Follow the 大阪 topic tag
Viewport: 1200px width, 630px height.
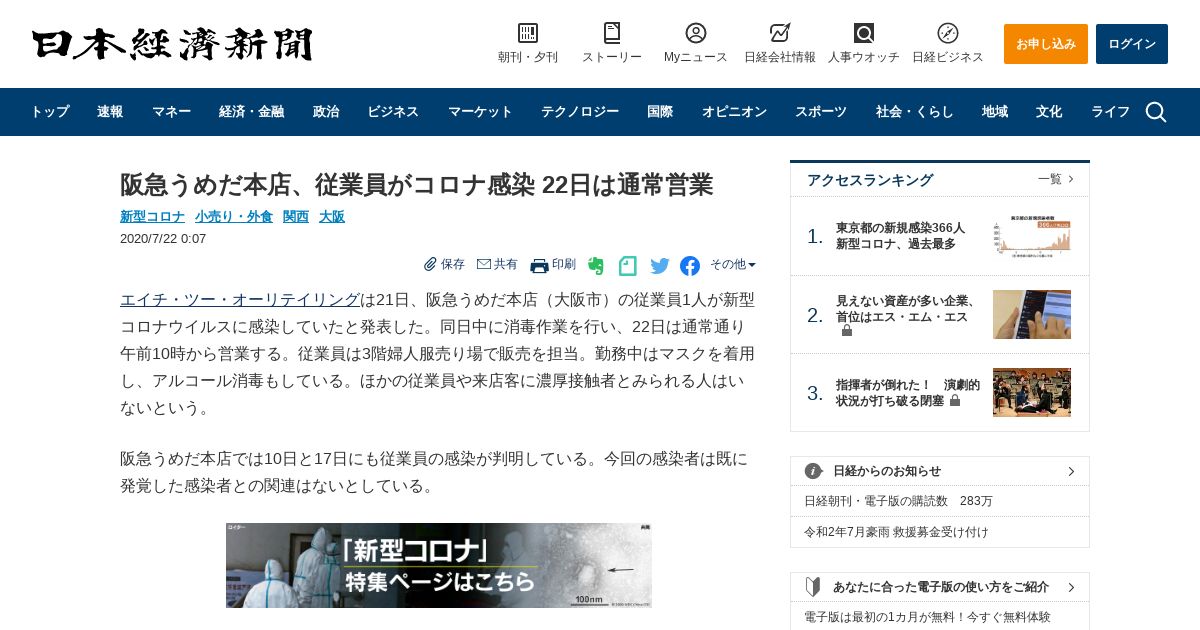coord(332,216)
